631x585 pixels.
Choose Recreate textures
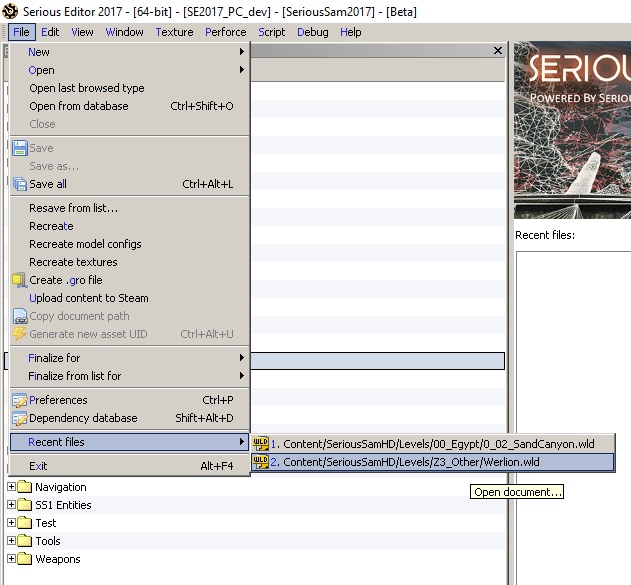click(129, 262)
